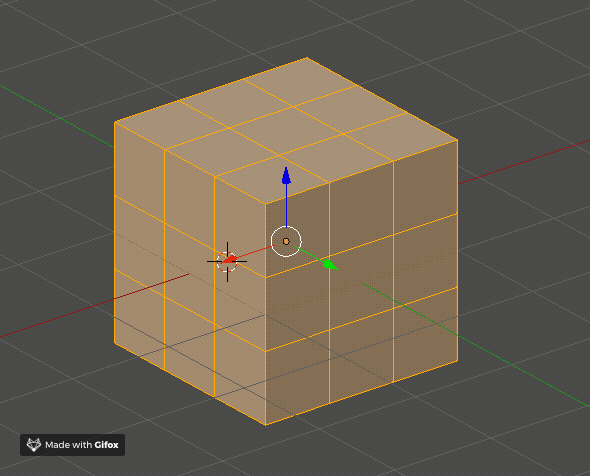Open the Made with Gifox watermark text
The height and width of the screenshot is (476, 590).
(82, 445)
